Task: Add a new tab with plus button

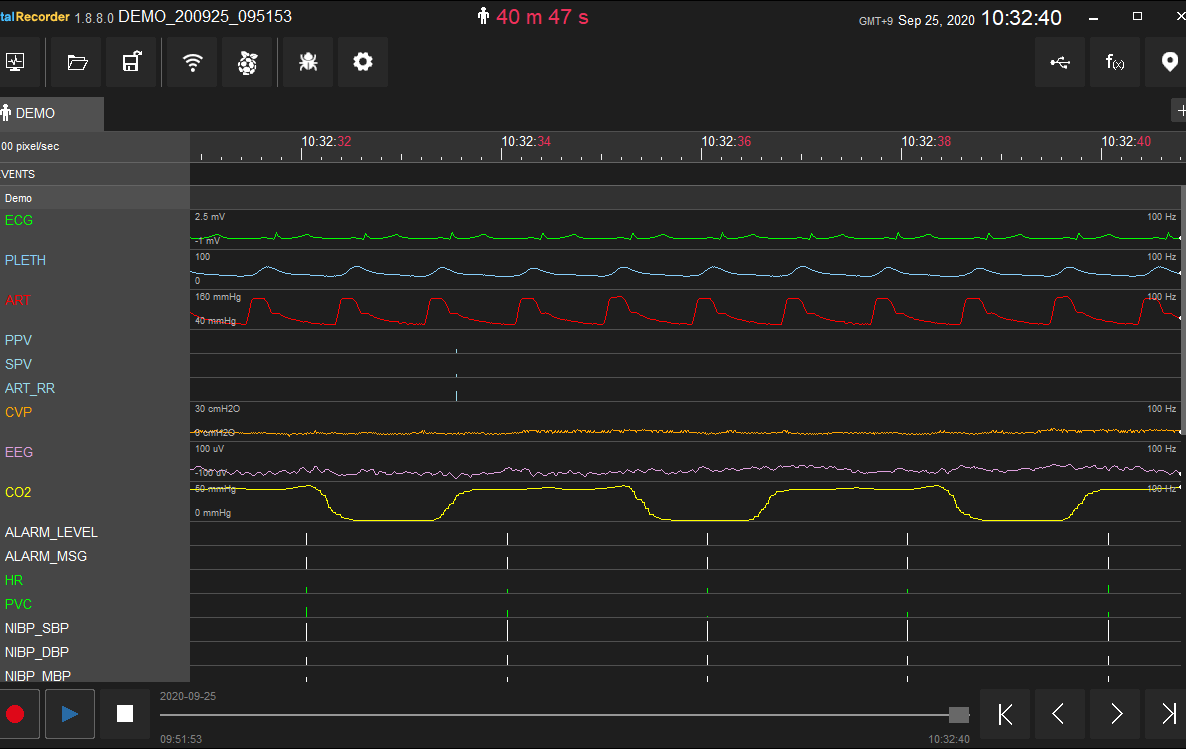Action: [x=1179, y=110]
